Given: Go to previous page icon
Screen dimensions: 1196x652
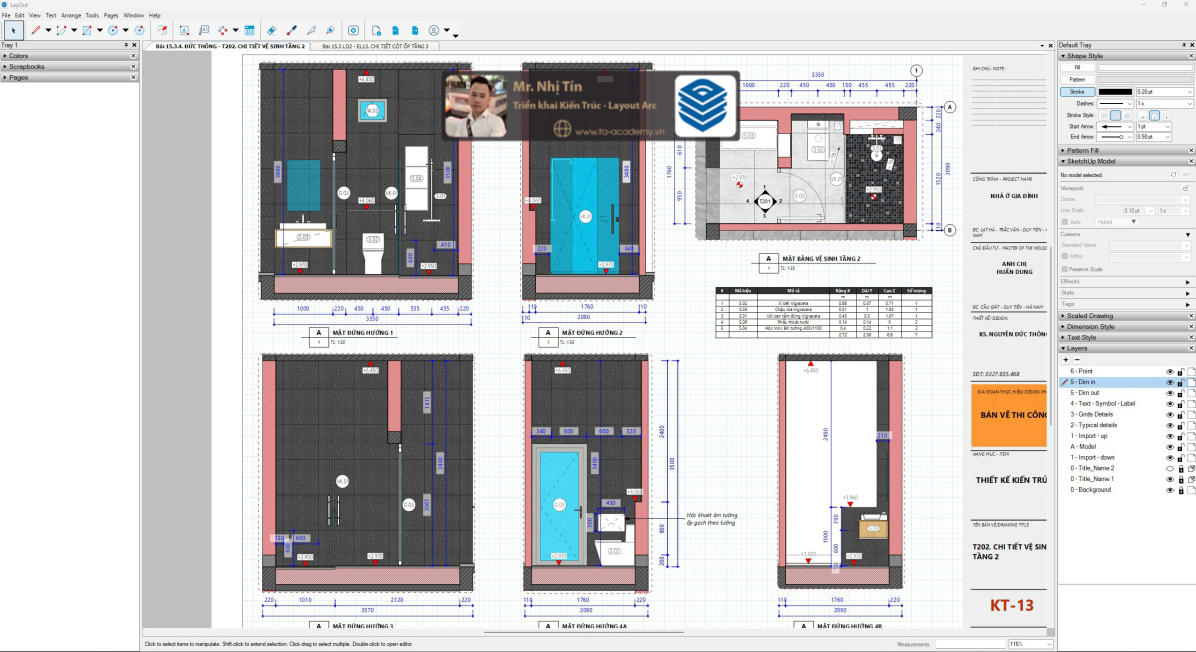Looking at the screenshot, I should tap(395, 31).
